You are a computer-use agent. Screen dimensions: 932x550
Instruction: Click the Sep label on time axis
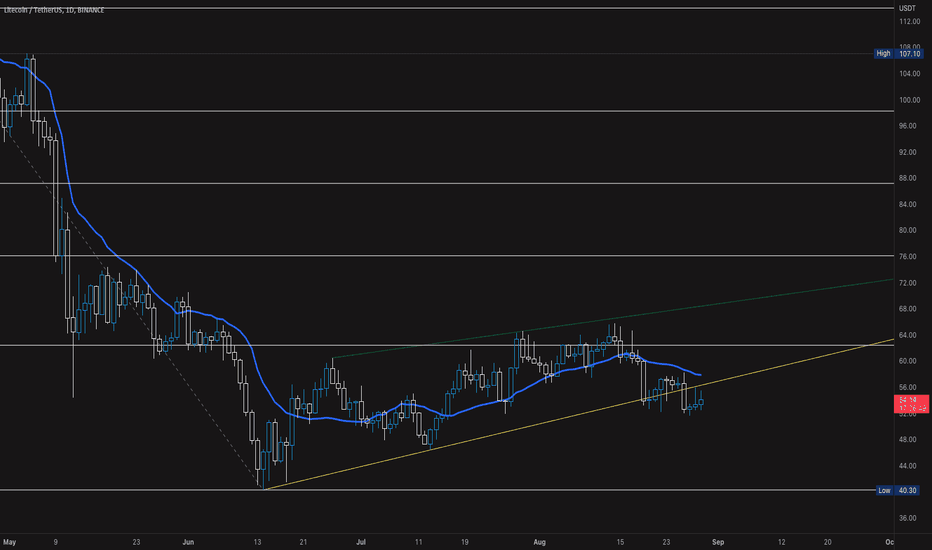(x=718, y=542)
